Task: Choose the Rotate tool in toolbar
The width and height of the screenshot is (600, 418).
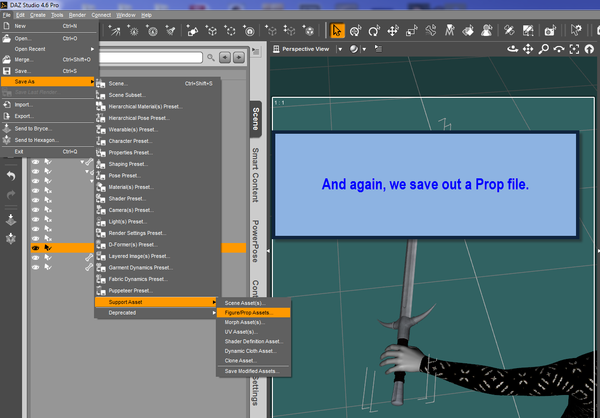Action: click(x=374, y=30)
